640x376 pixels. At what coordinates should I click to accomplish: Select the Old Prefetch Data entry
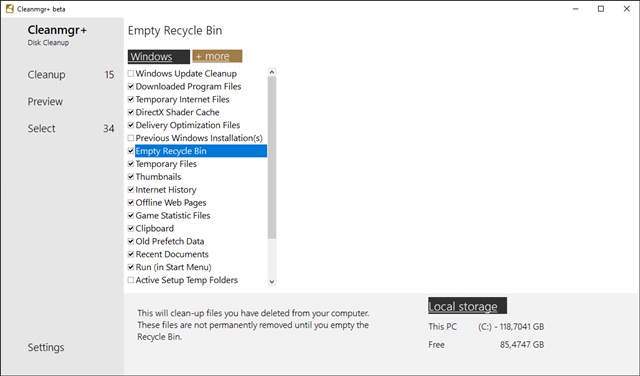coord(170,241)
